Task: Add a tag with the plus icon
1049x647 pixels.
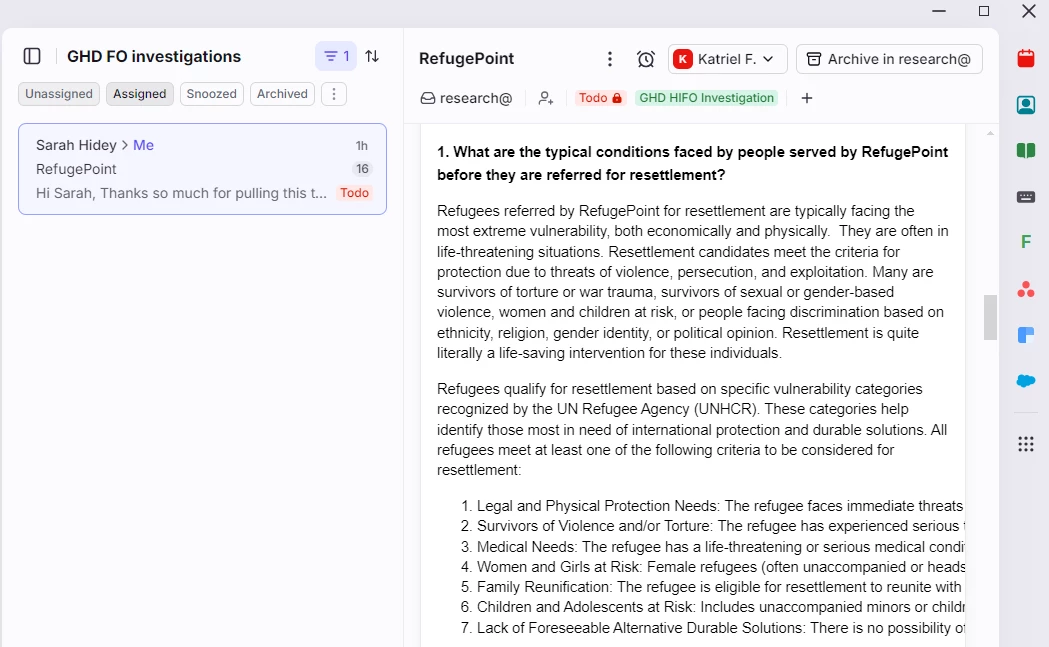Action: pos(807,98)
